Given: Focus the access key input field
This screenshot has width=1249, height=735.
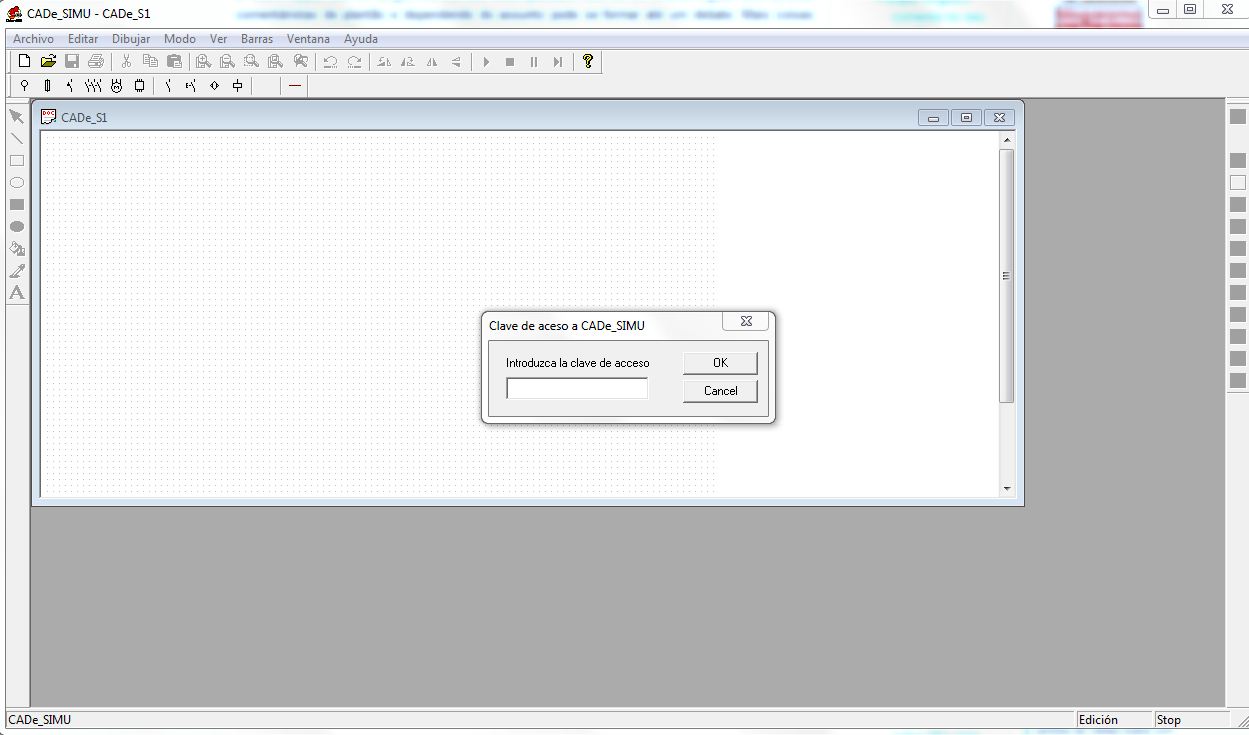Looking at the screenshot, I should tap(577, 389).
